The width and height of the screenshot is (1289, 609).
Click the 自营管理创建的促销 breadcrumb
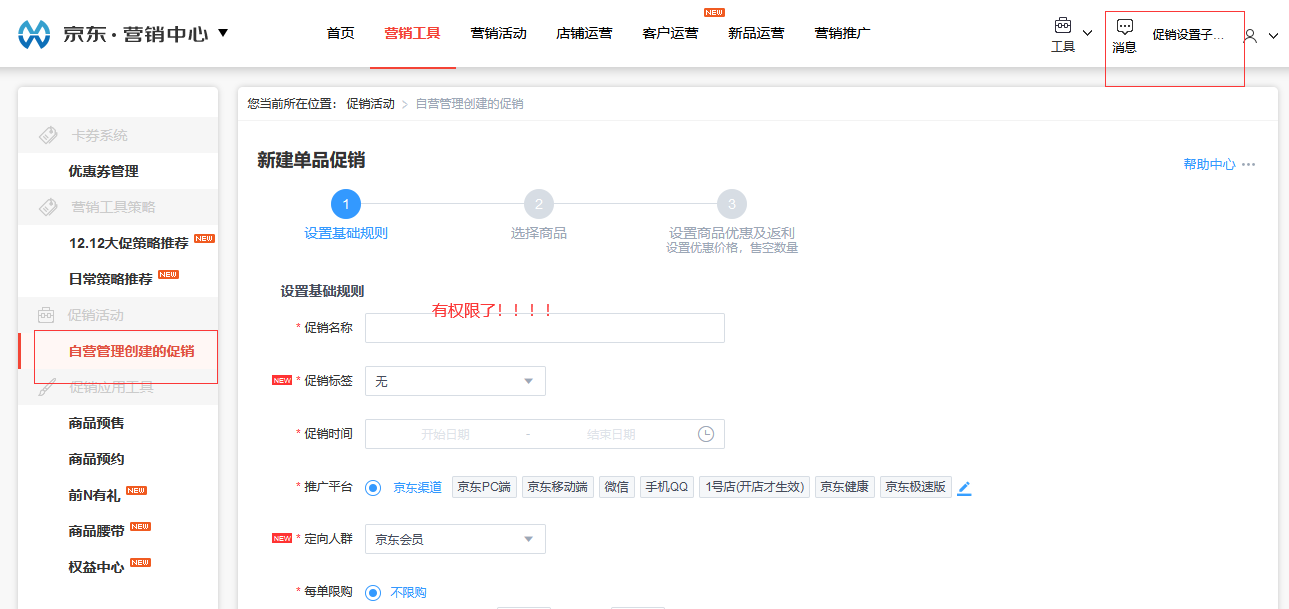click(469, 104)
